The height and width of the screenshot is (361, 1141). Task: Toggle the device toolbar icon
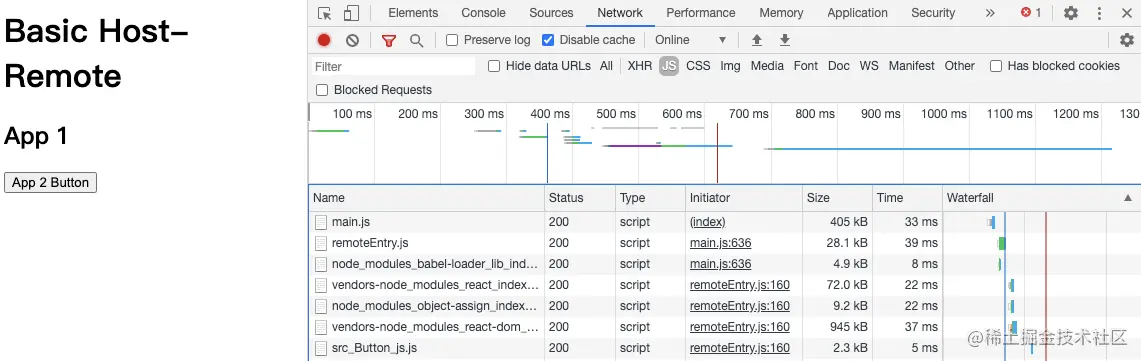[351, 13]
